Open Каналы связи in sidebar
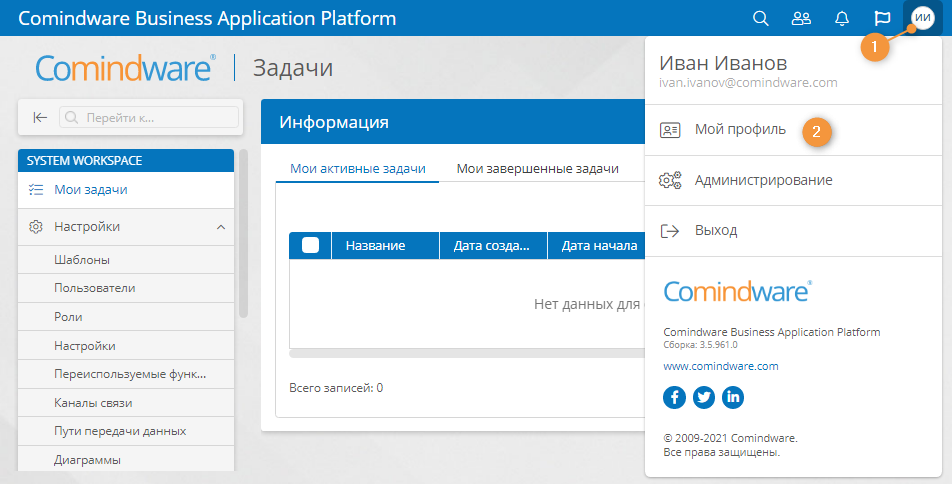Screen dimensions: 952x484 126,403
